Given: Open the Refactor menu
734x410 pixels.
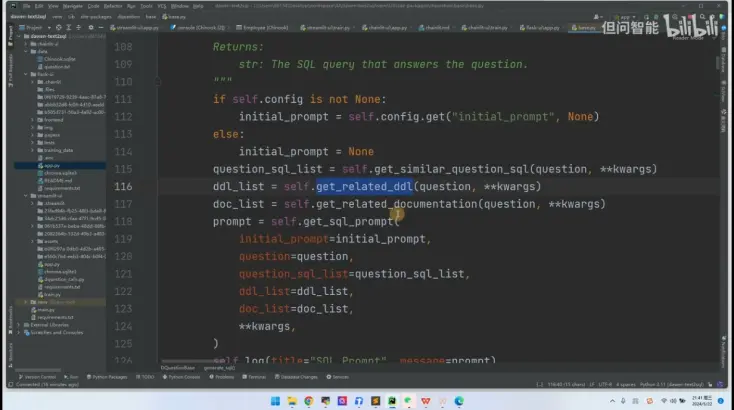Looking at the screenshot, I should (113, 6).
